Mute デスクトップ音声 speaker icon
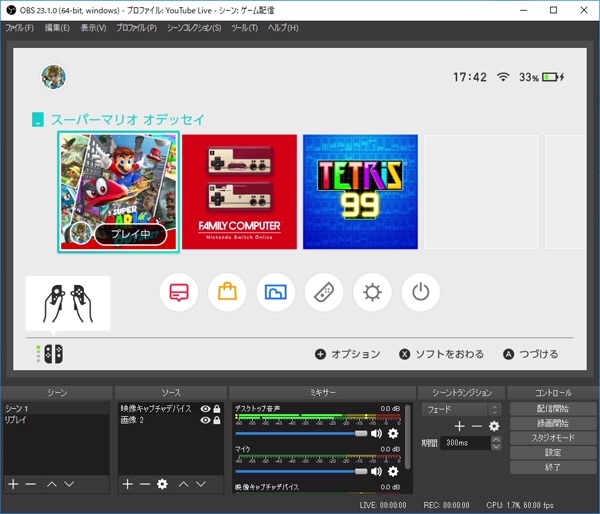Screen dimensions: 600x514 (x=377, y=433)
